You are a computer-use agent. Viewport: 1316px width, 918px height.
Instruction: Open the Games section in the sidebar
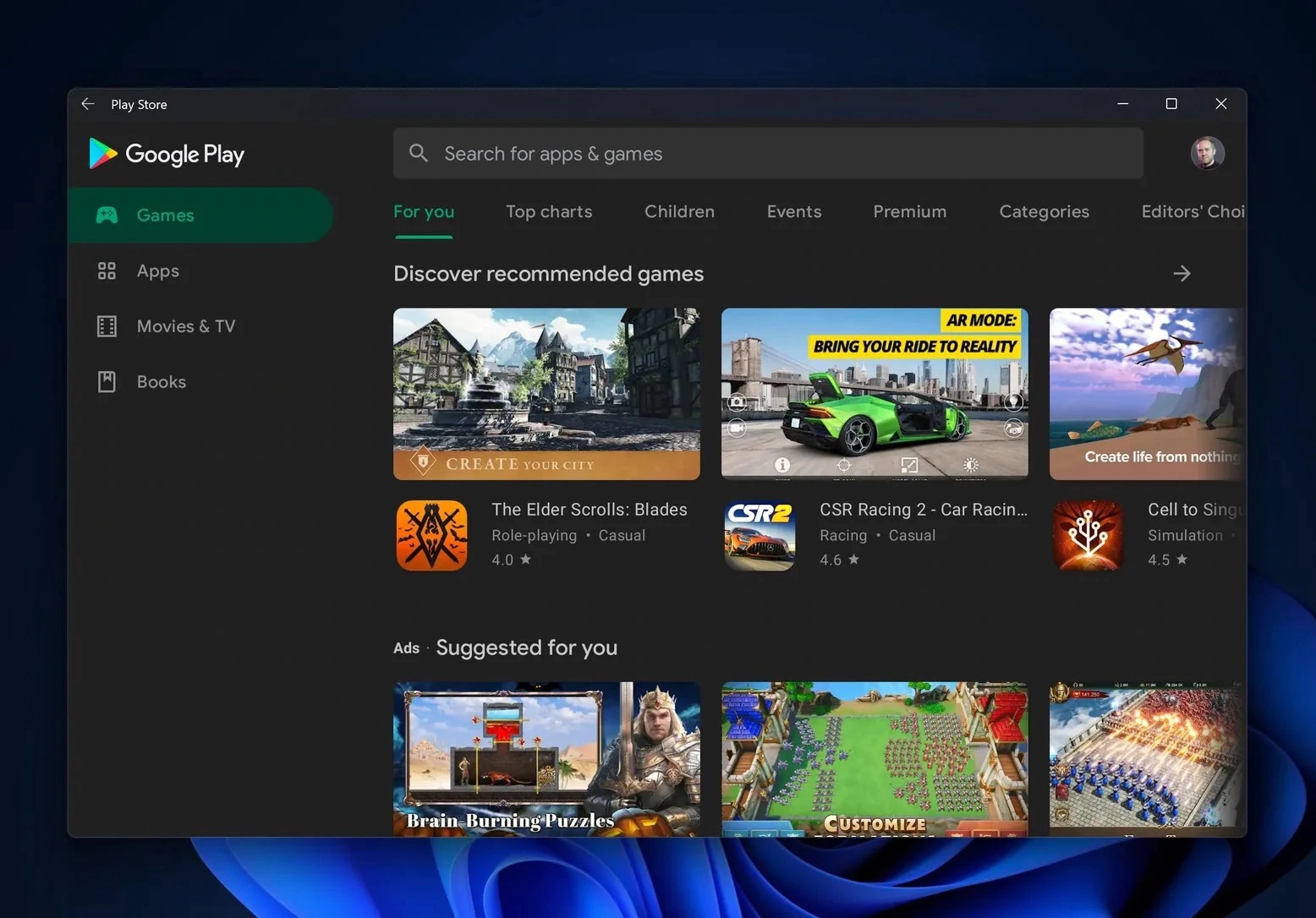click(x=200, y=216)
